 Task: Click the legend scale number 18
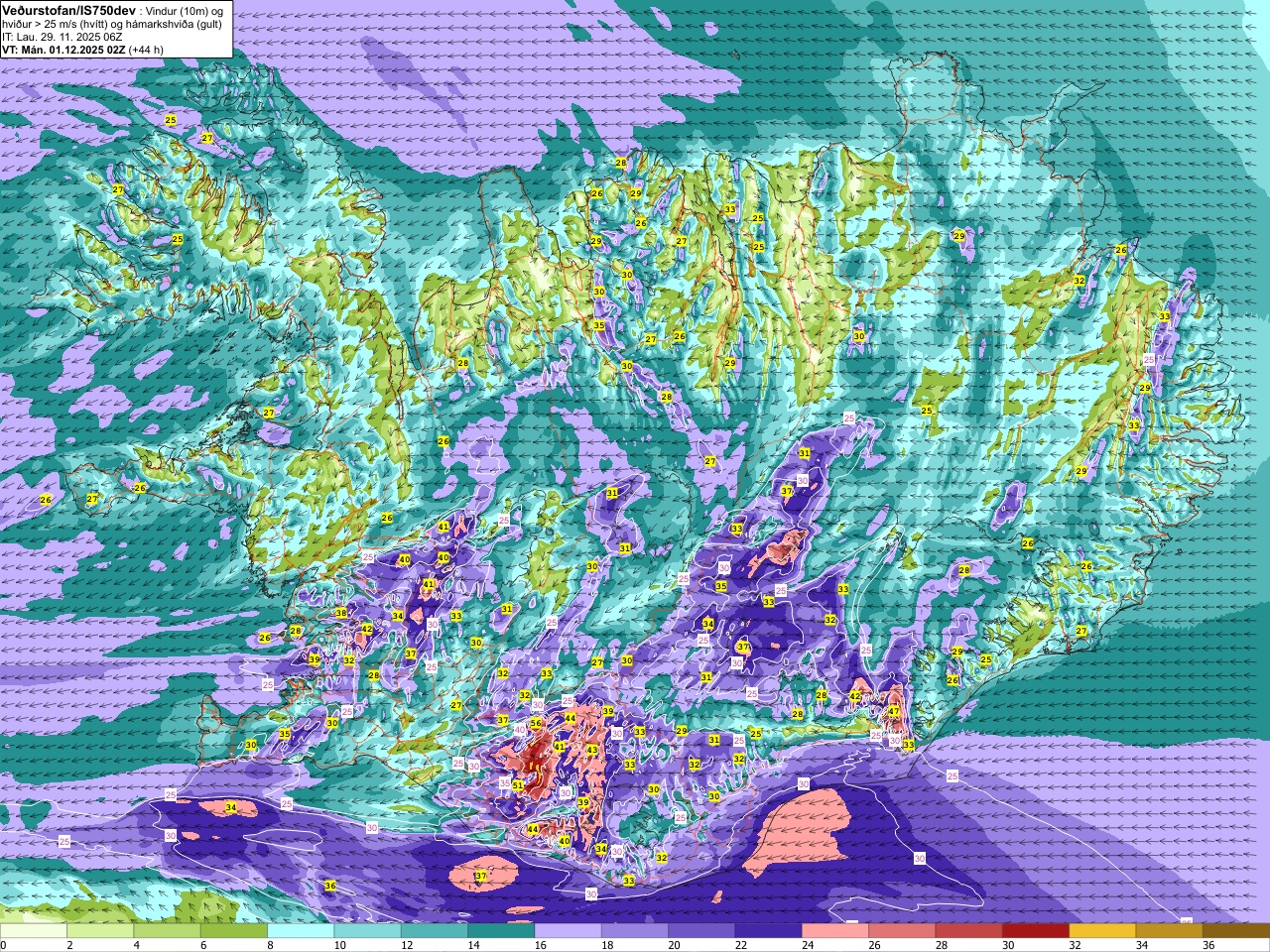(x=607, y=945)
